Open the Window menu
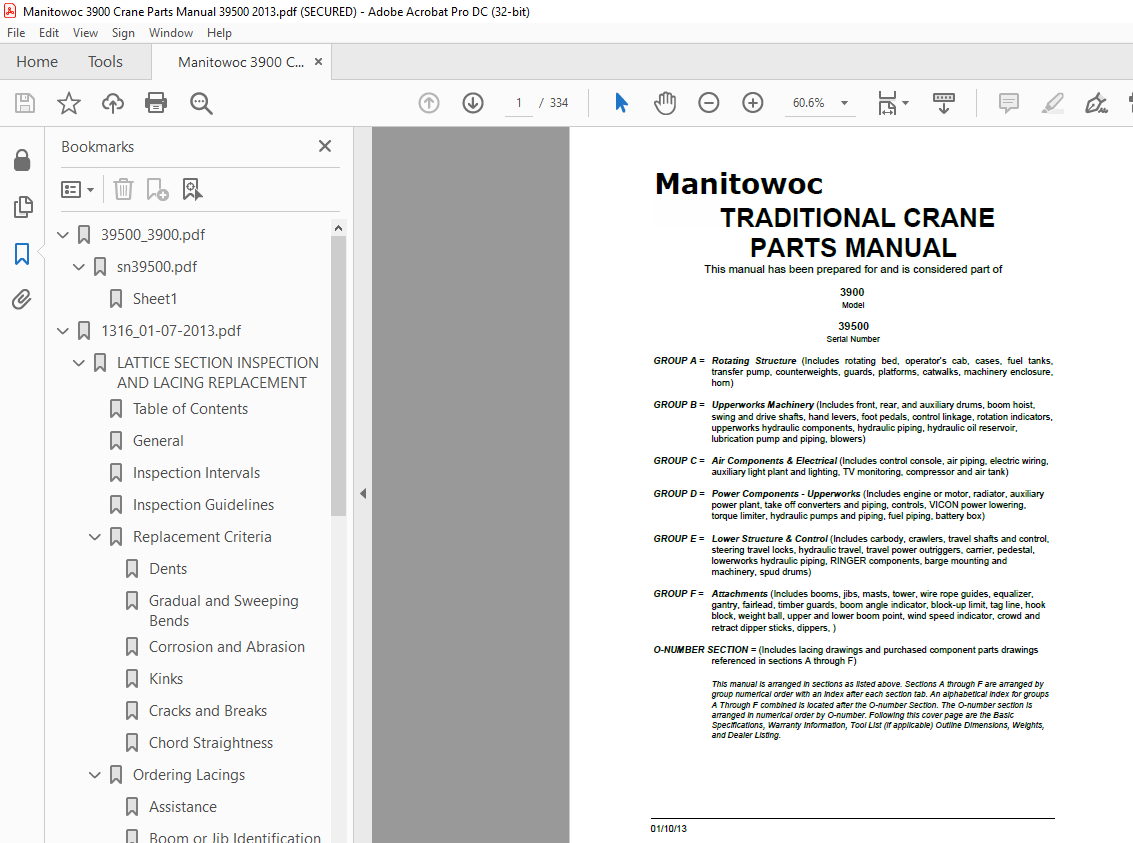1133x843 pixels. click(171, 33)
